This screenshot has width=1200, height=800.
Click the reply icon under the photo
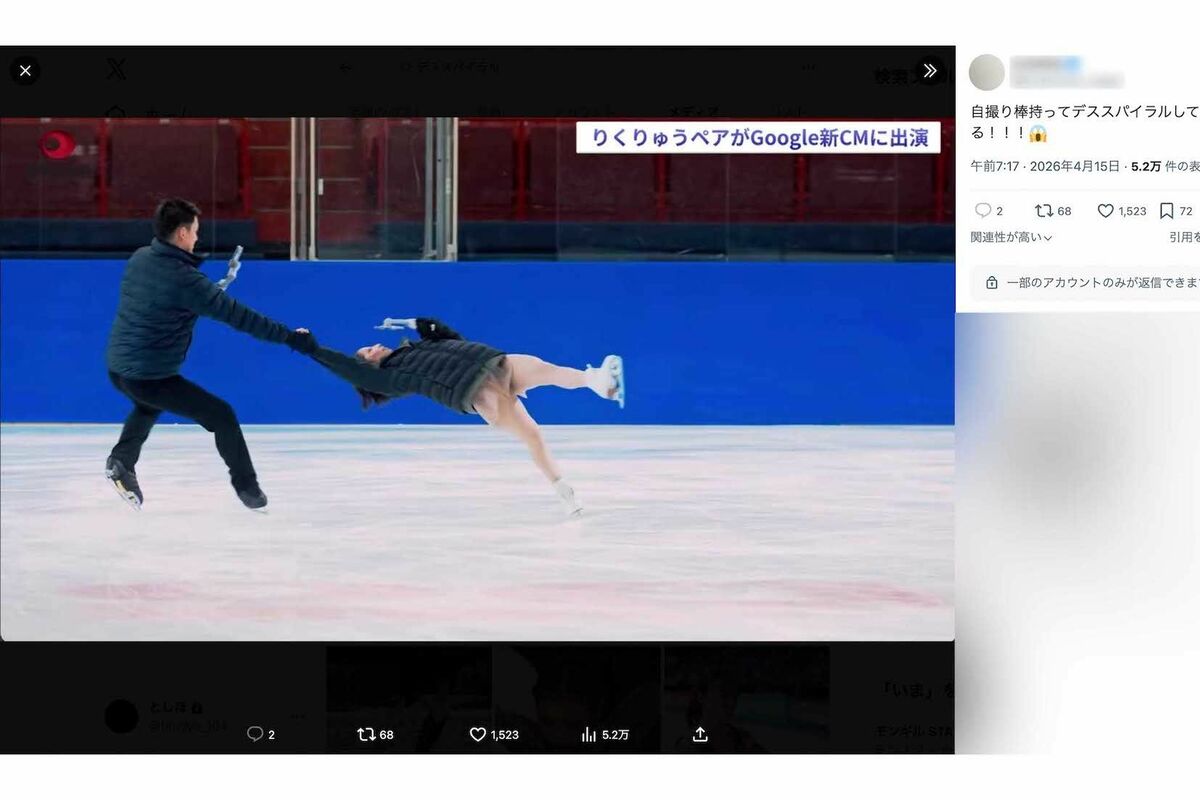tap(255, 734)
